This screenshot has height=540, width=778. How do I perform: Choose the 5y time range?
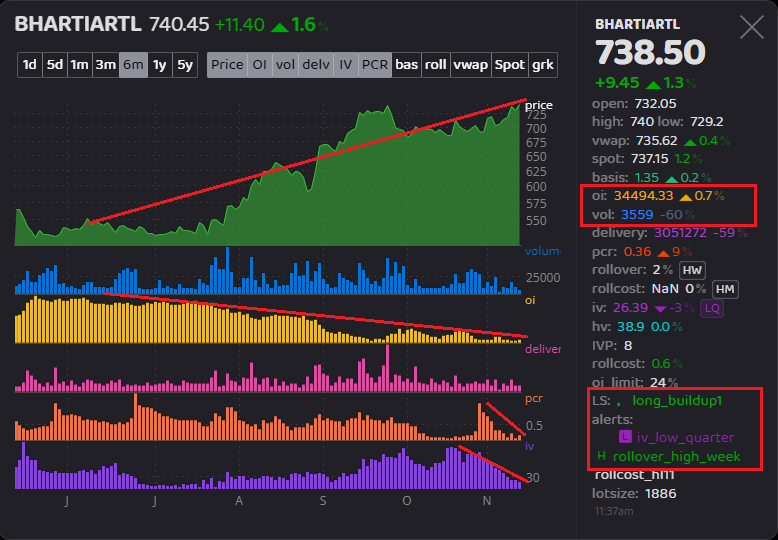click(x=185, y=65)
